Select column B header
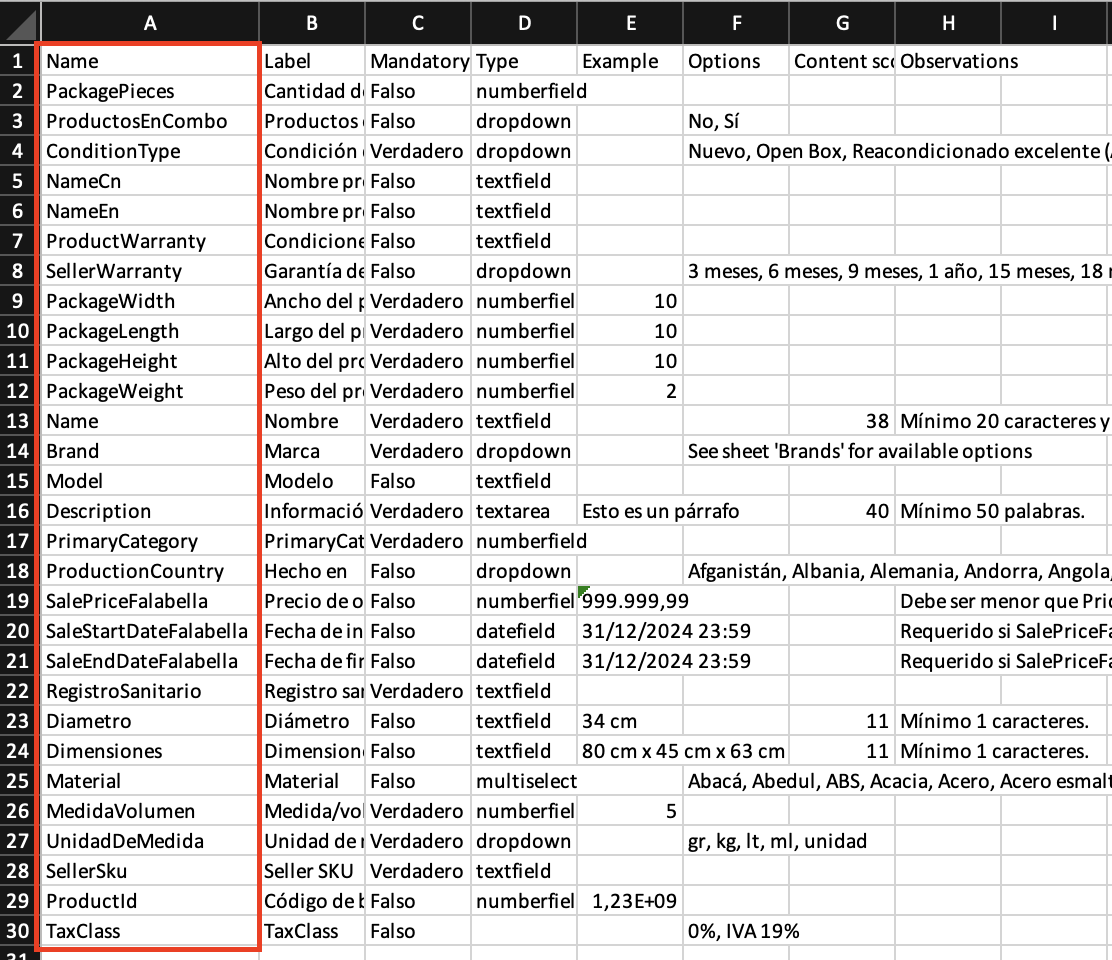The width and height of the screenshot is (1112, 960). [x=312, y=23]
